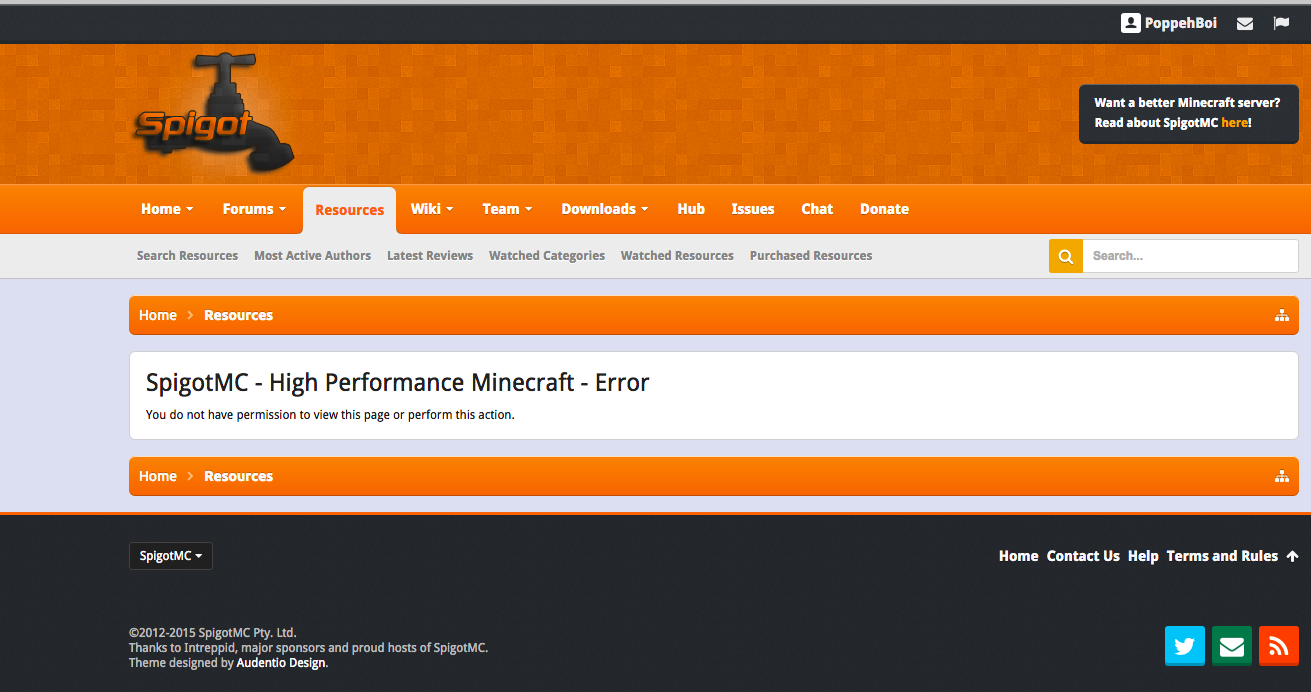
Task: Open Purchased Resources link
Action: [811, 256]
